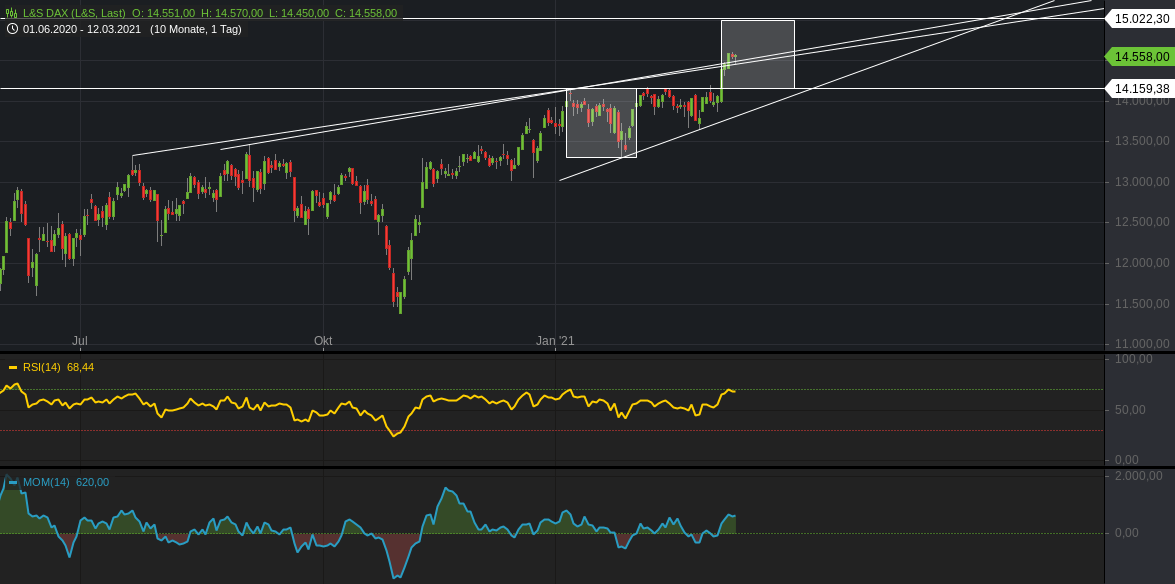Click the clock icon next to the date range
The width and height of the screenshot is (1175, 584).
12,30
